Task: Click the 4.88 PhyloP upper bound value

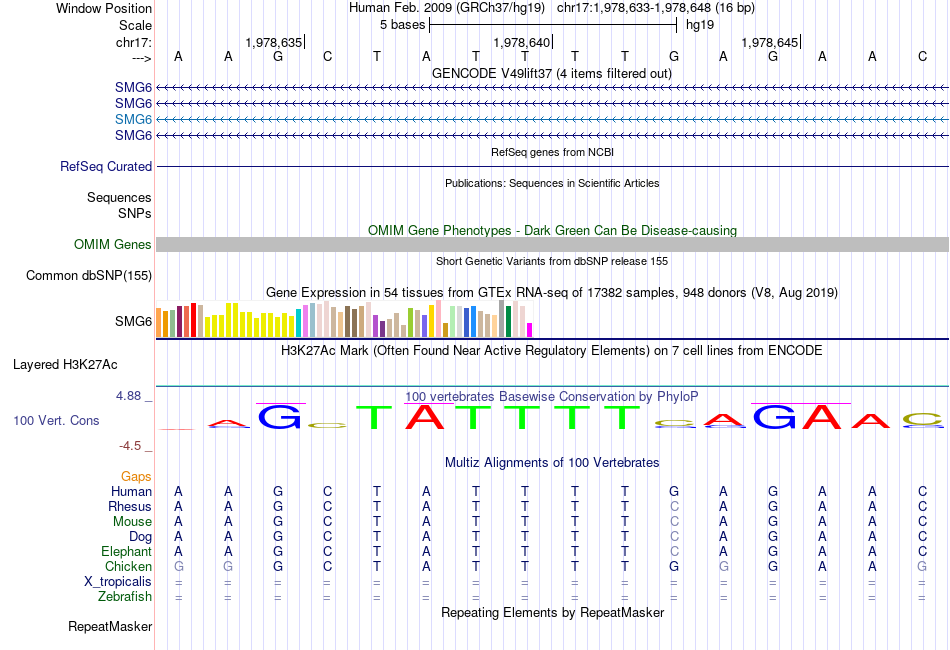Action: (x=128, y=396)
